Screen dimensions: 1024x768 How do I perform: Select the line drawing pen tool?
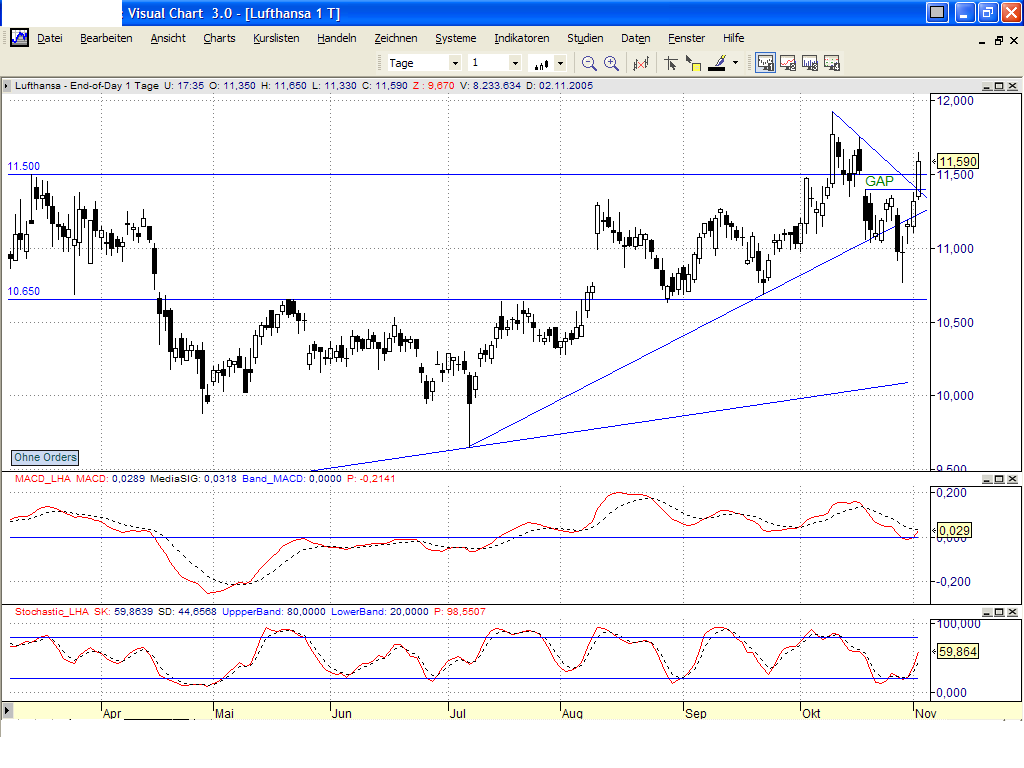(x=716, y=62)
